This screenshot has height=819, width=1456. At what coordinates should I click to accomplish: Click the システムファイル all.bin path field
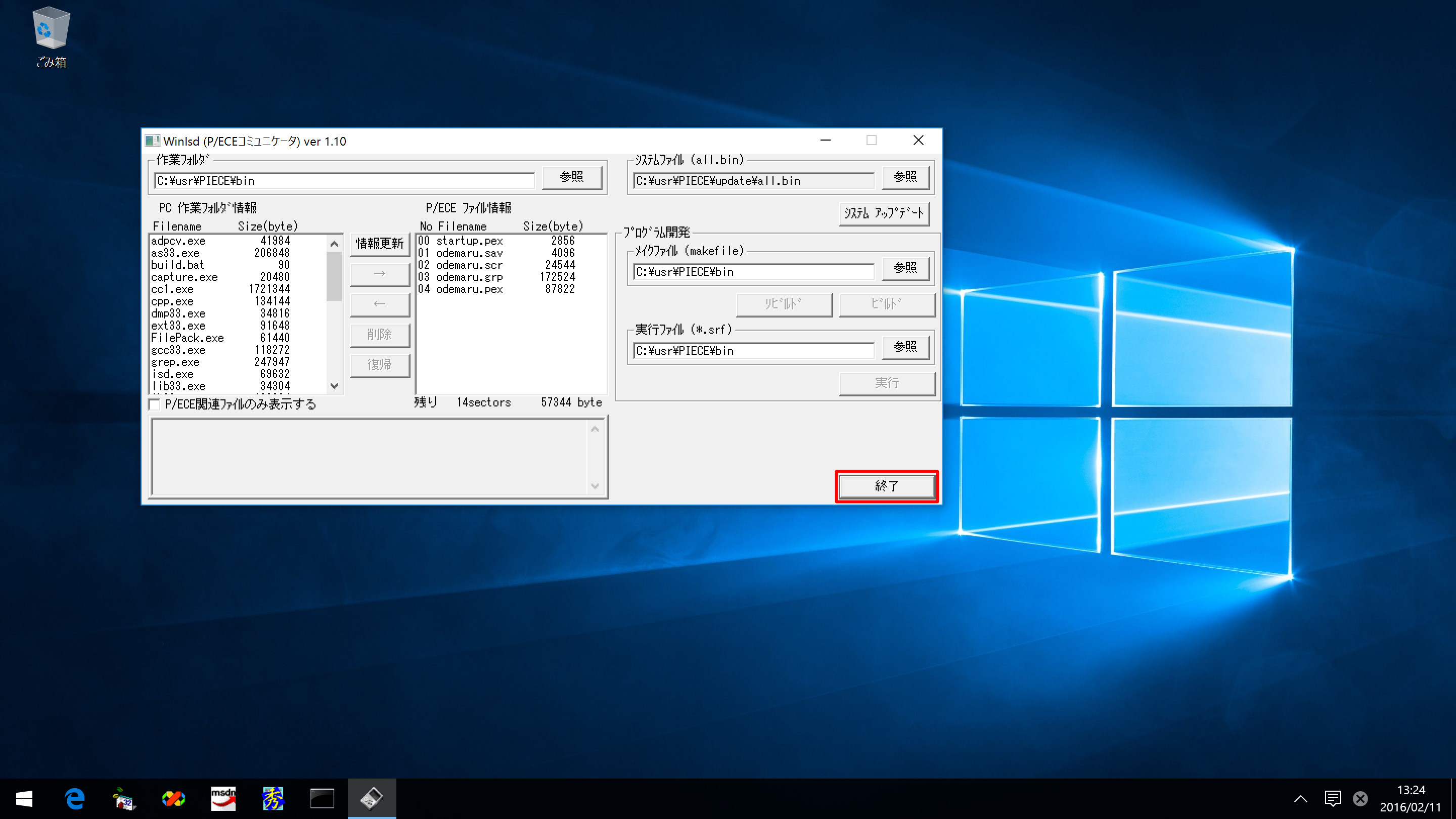(753, 181)
